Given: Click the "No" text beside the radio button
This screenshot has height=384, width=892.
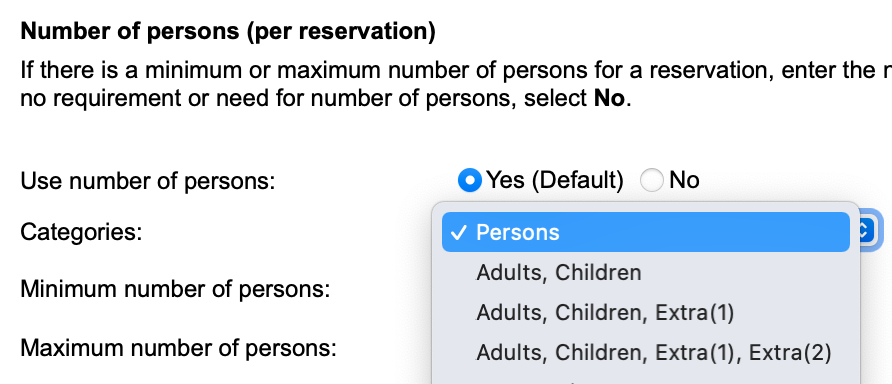Looking at the screenshot, I should click(x=684, y=180).
